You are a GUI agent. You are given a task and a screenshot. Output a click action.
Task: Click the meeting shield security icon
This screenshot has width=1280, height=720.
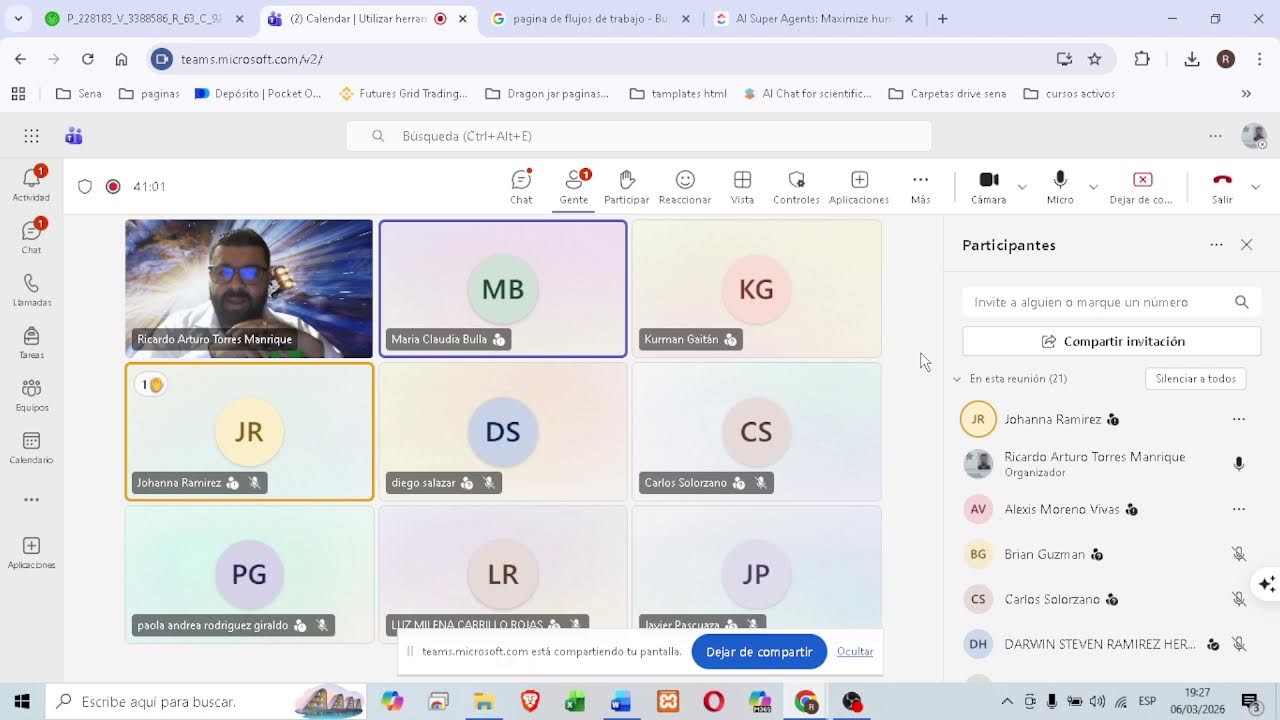click(x=85, y=186)
